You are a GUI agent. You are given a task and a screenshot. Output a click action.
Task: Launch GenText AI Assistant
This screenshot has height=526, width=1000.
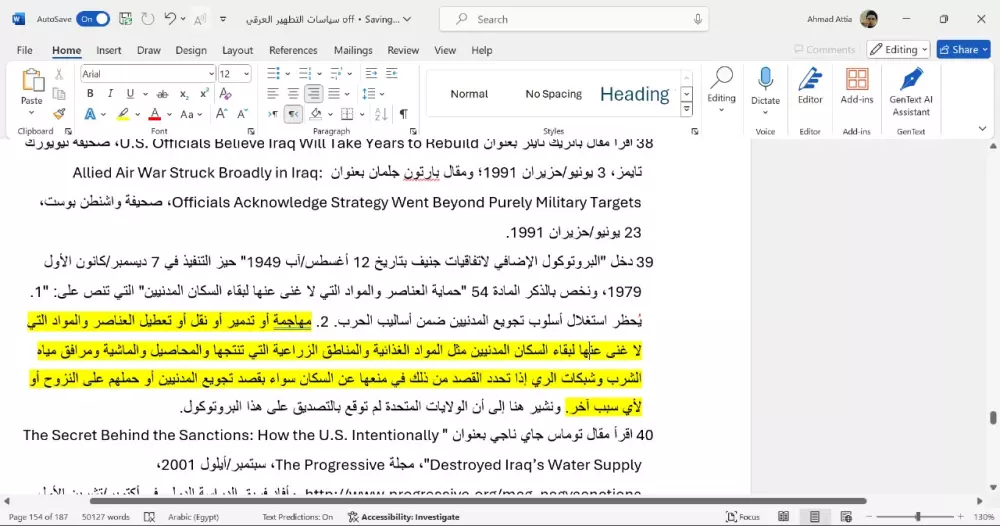pos(911,92)
